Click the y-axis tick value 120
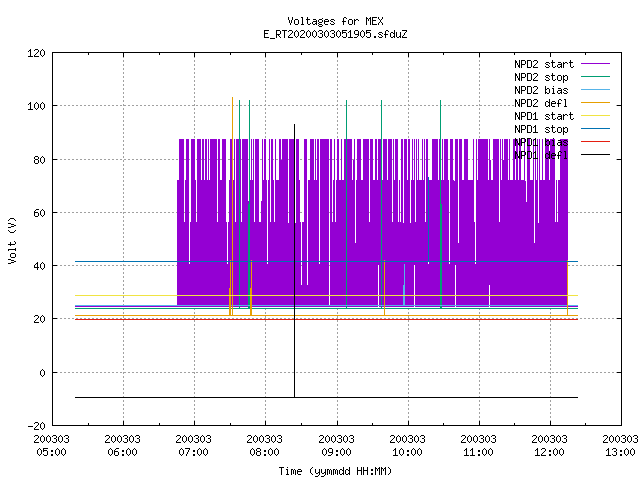The image size is (640, 480). pyautogui.click(x=36, y=53)
